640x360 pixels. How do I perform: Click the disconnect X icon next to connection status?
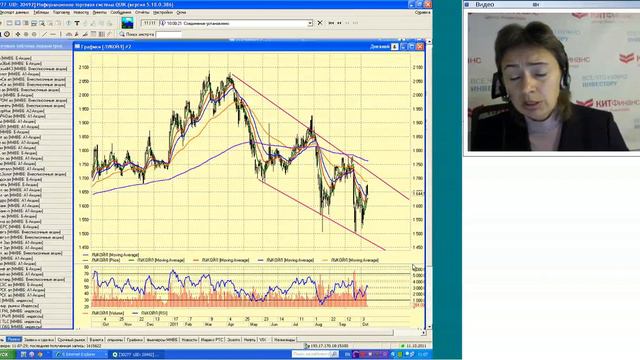pyautogui.click(x=320, y=23)
